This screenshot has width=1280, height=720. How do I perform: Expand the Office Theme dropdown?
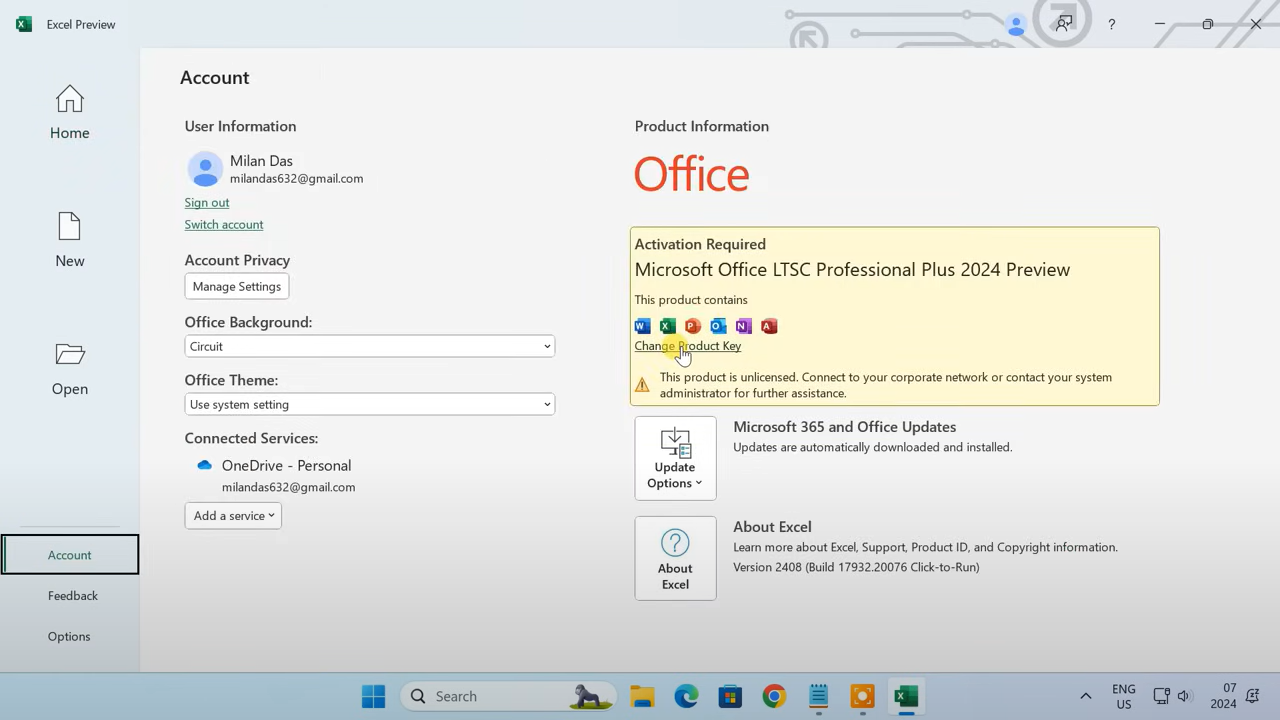(369, 404)
